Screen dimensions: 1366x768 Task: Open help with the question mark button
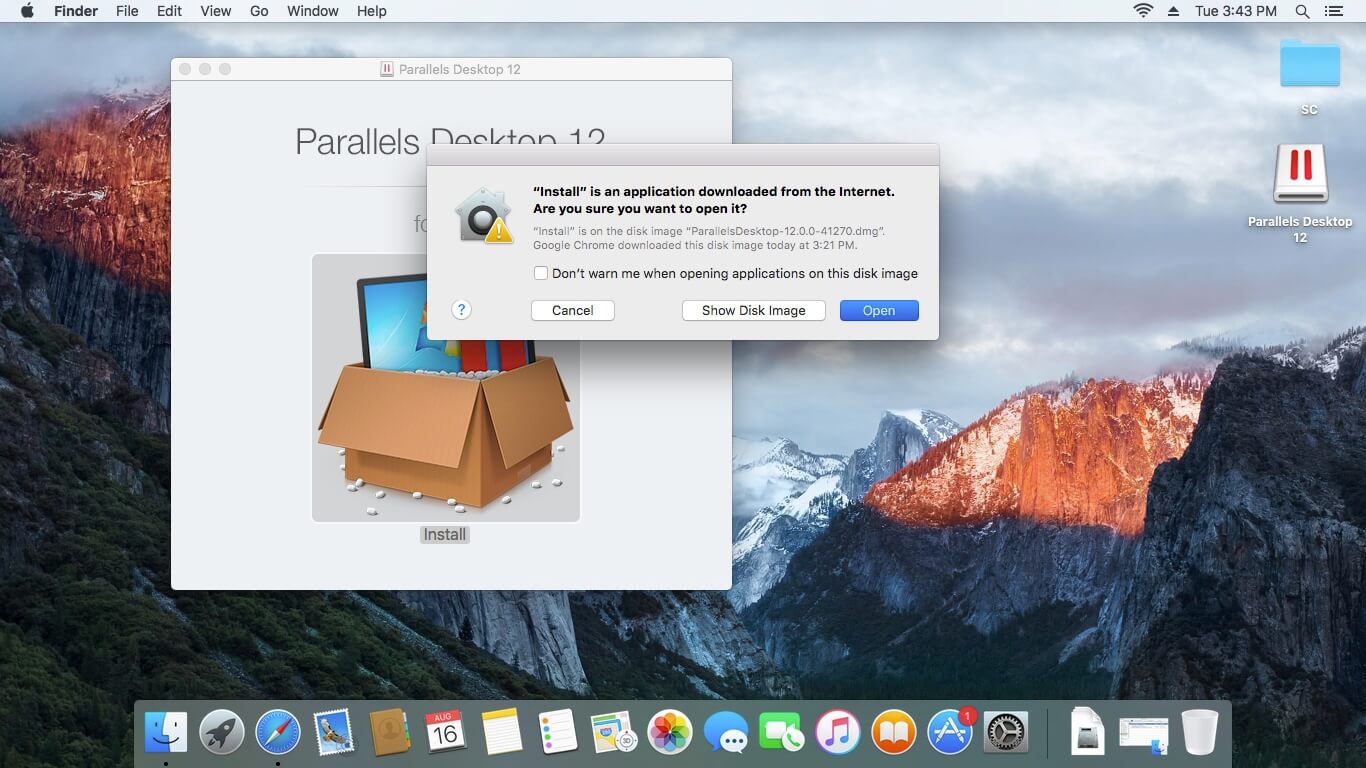(461, 310)
